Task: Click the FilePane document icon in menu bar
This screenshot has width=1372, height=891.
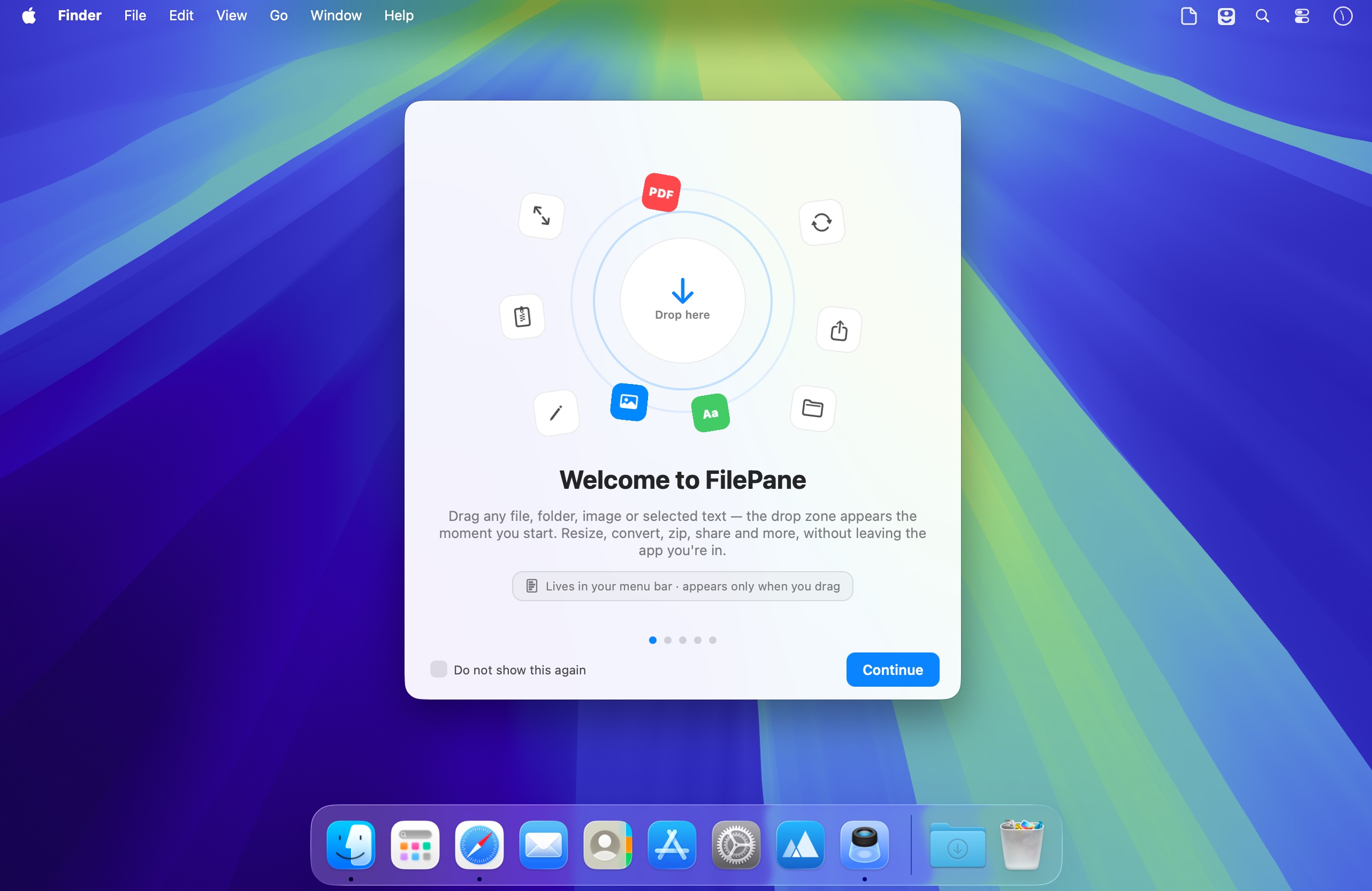Action: tap(1188, 16)
